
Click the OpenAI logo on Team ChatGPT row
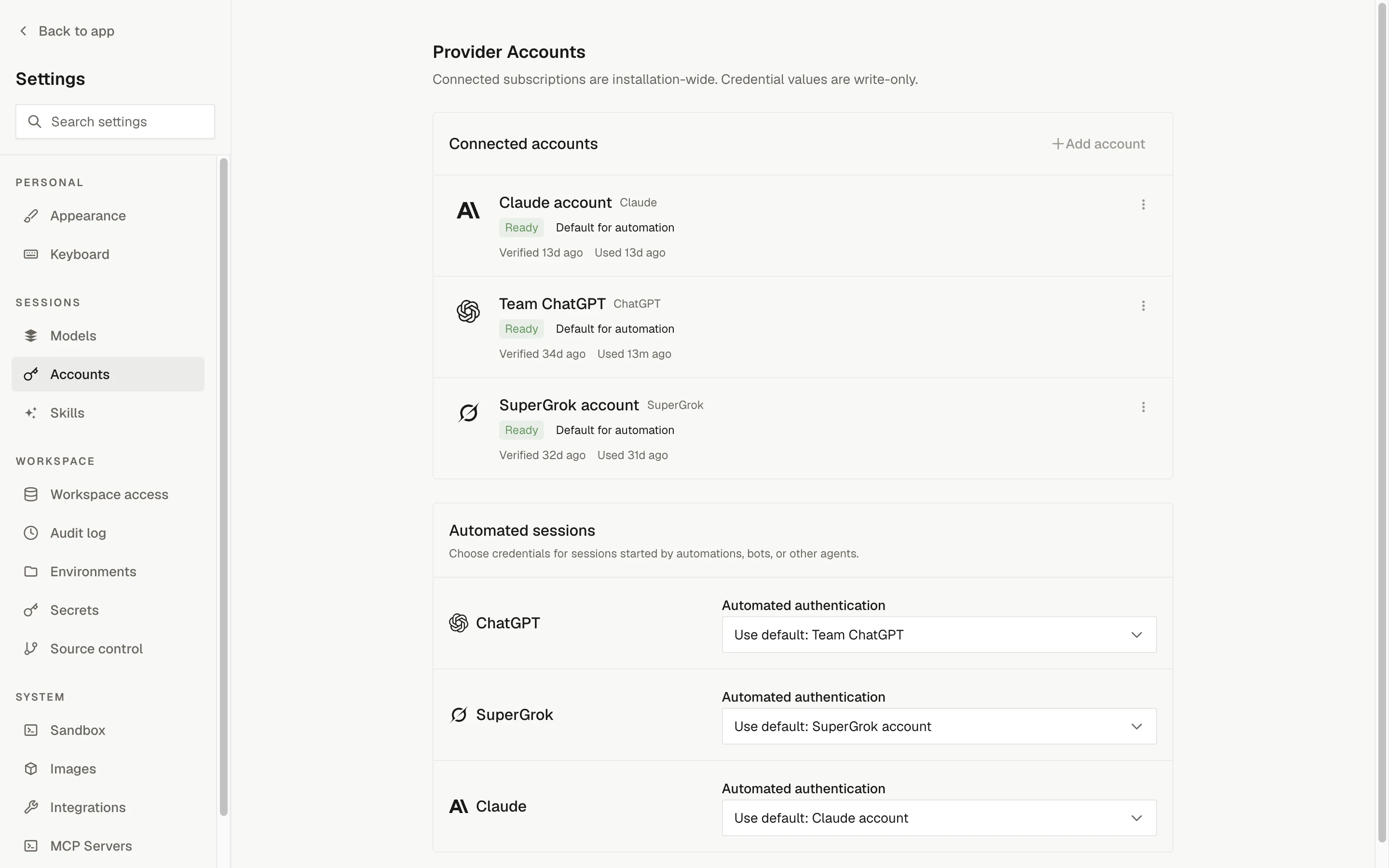point(468,312)
